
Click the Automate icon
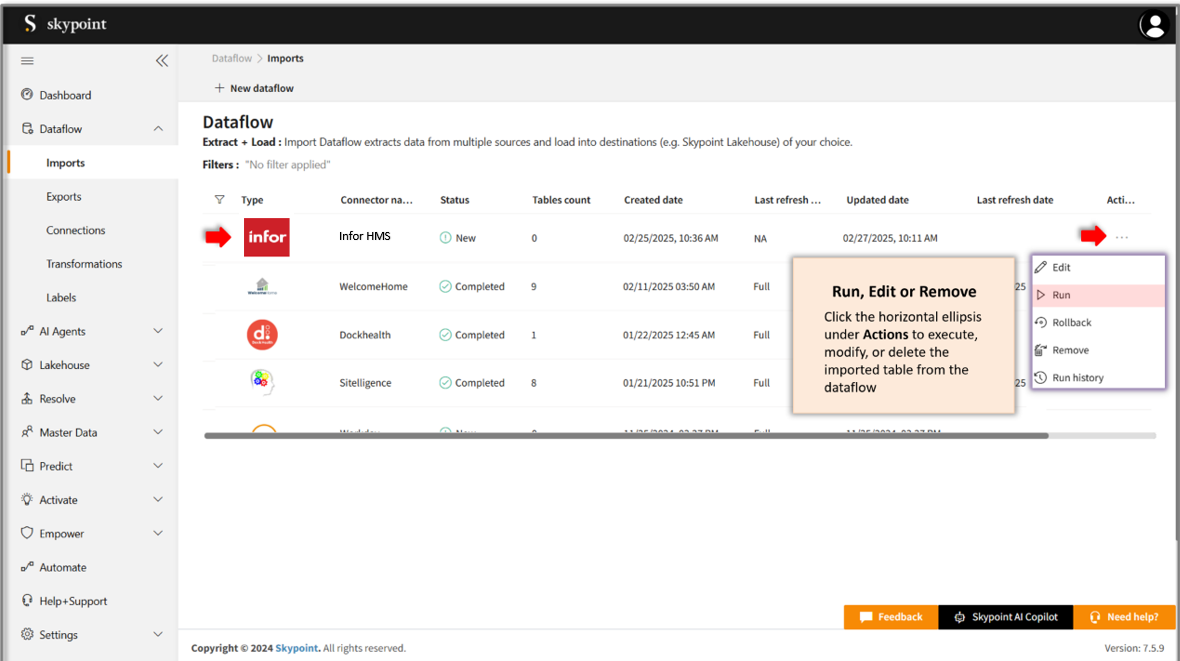(27, 567)
